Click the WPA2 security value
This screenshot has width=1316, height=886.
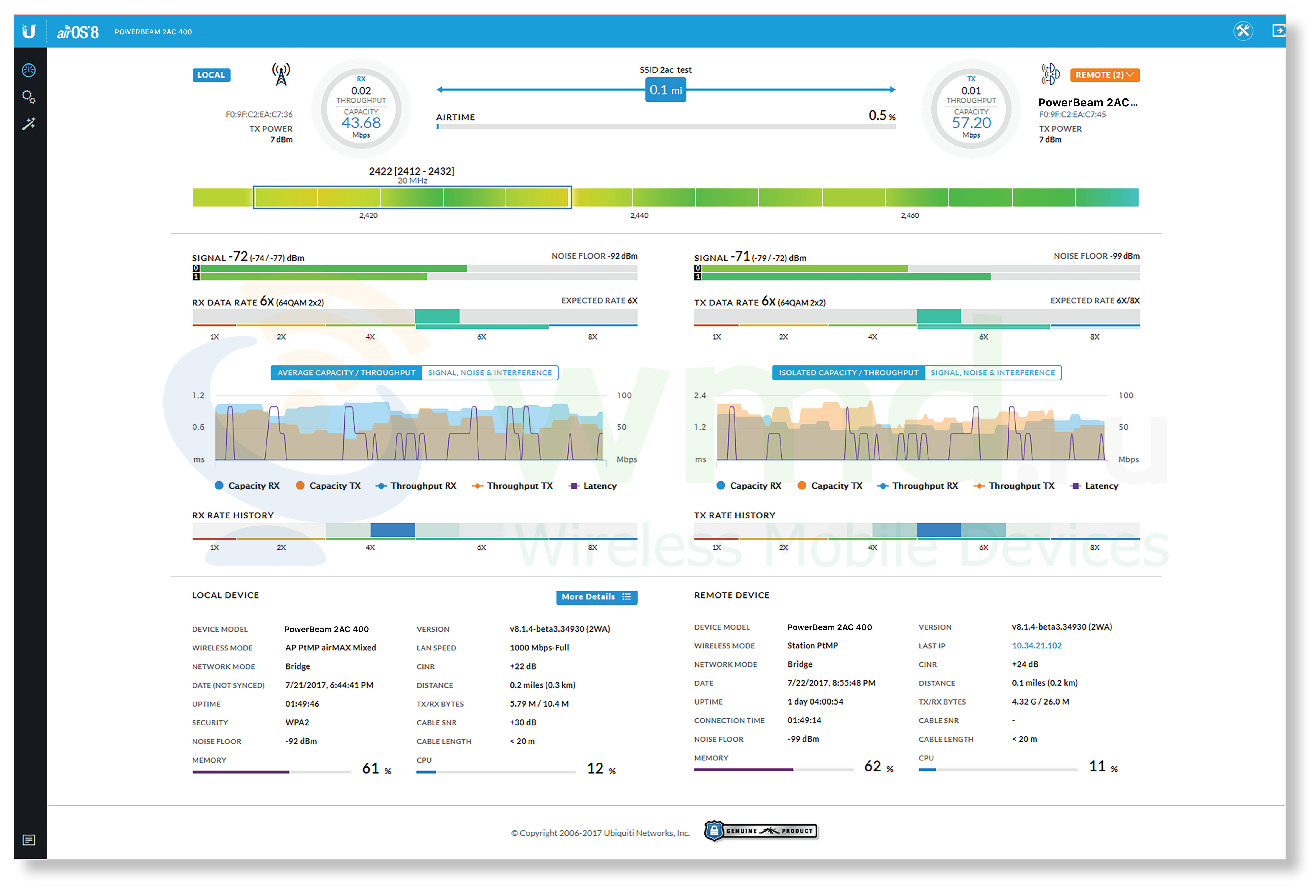297,722
